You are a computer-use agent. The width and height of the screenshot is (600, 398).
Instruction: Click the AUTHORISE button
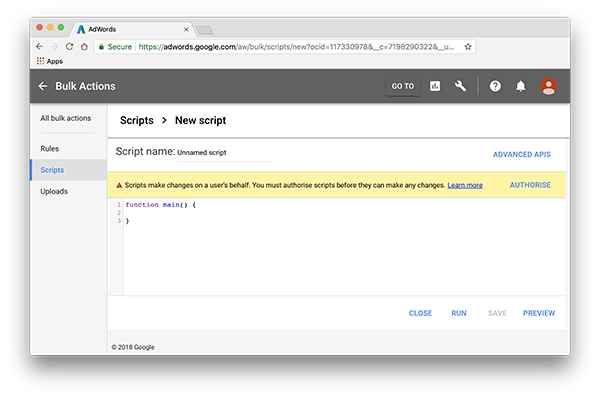point(530,185)
